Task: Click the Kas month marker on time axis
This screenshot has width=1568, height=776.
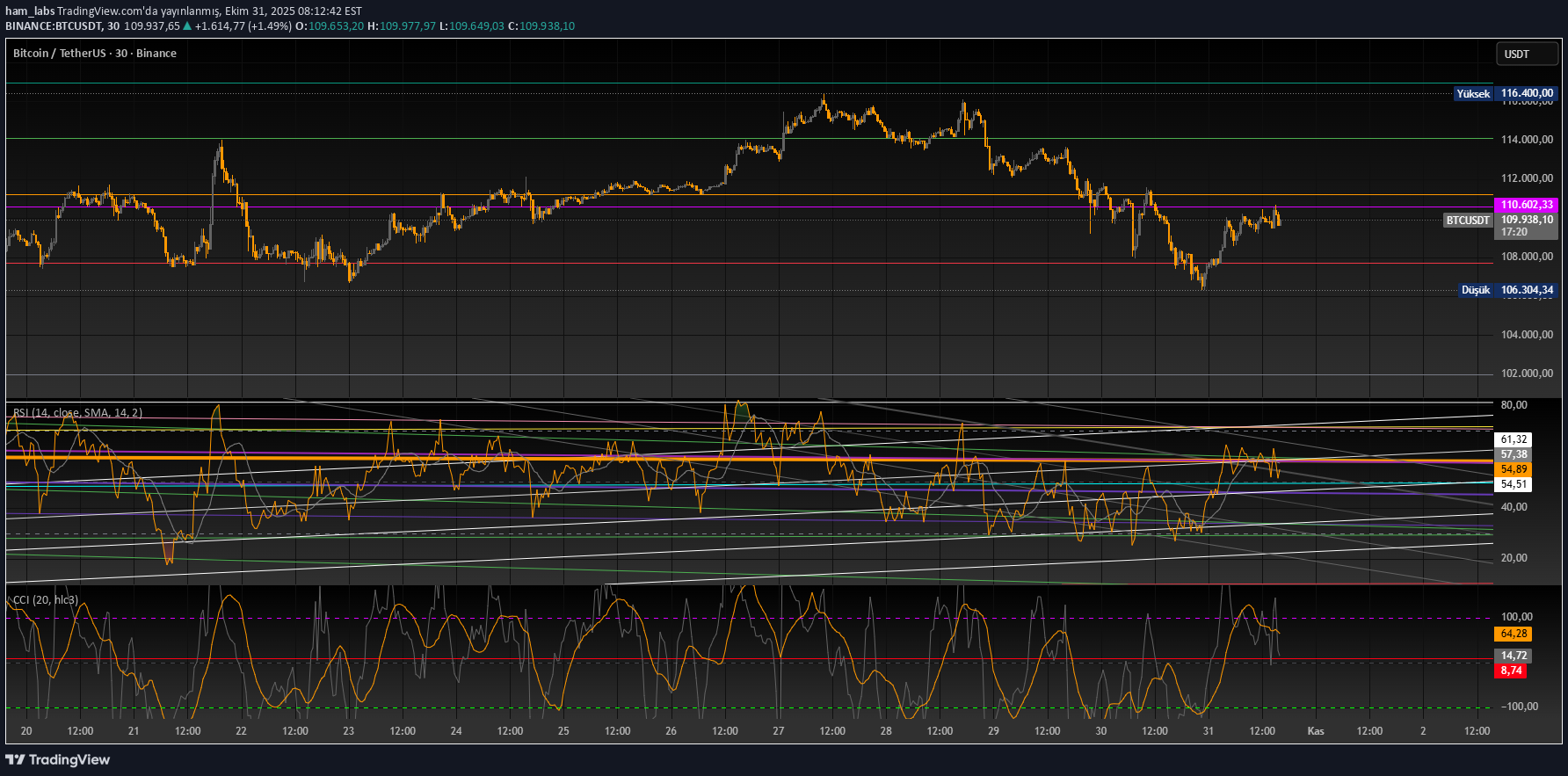Action: (1316, 731)
